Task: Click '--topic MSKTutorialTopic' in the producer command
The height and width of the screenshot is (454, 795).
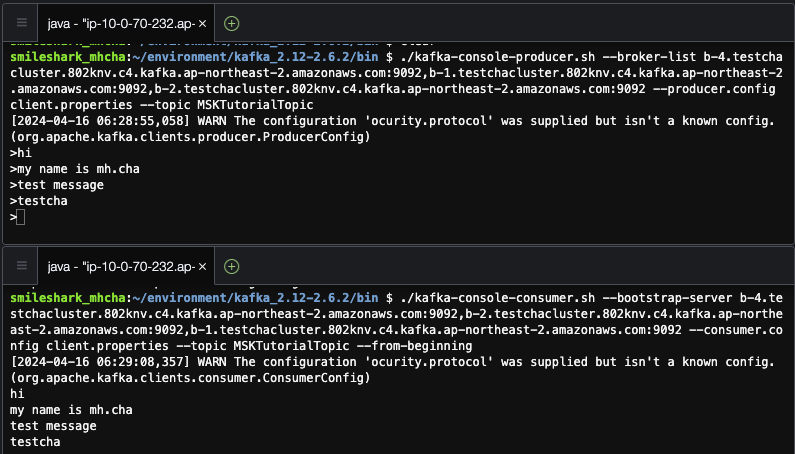Action: point(226,105)
